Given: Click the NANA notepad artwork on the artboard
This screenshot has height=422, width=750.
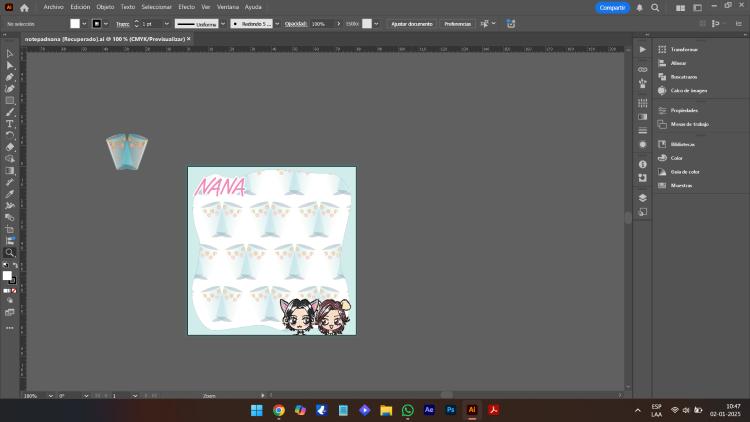Looking at the screenshot, I should (272, 251).
